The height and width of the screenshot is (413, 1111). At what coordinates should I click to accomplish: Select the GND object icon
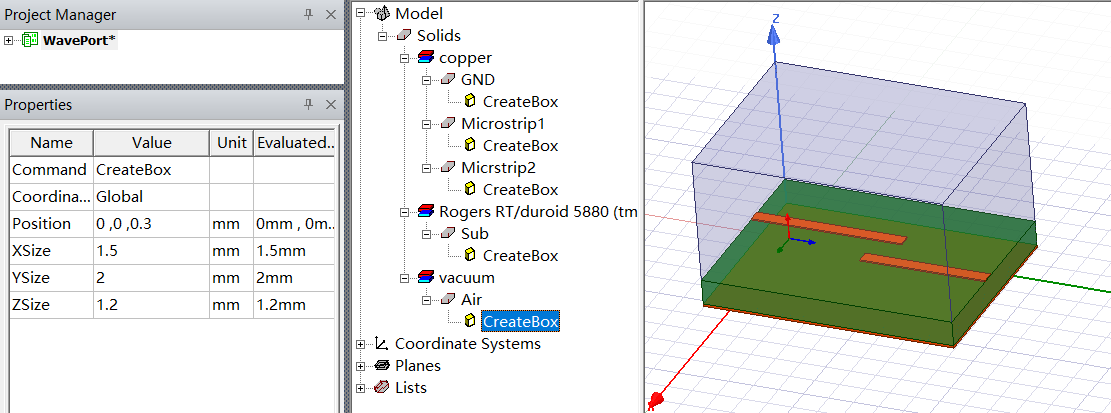448,79
